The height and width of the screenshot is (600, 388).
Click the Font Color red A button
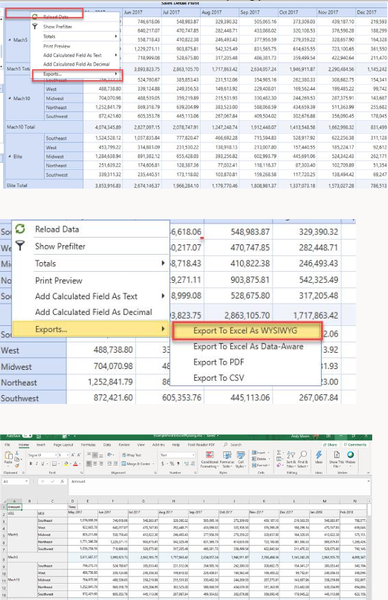[x=75, y=464]
